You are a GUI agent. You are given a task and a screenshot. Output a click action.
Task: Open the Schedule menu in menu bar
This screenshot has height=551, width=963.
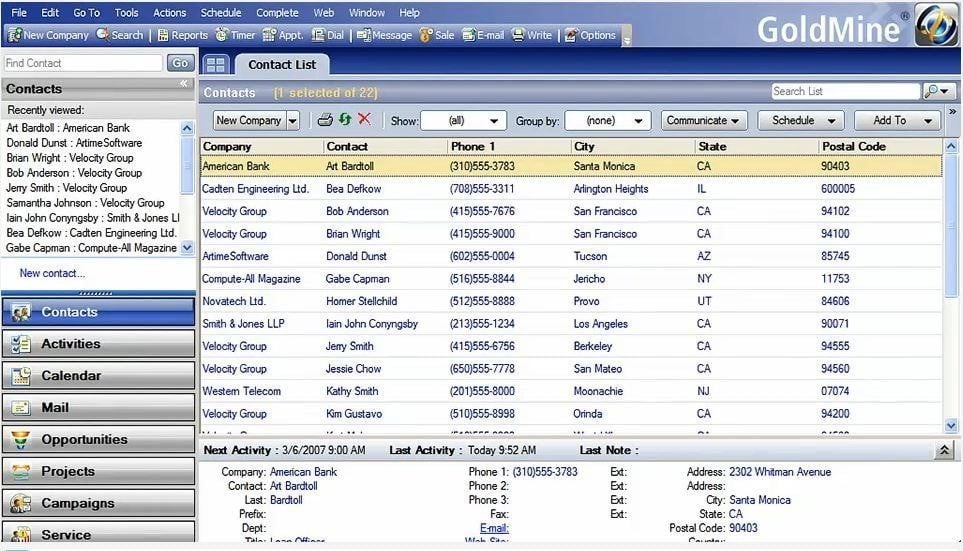(x=220, y=13)
